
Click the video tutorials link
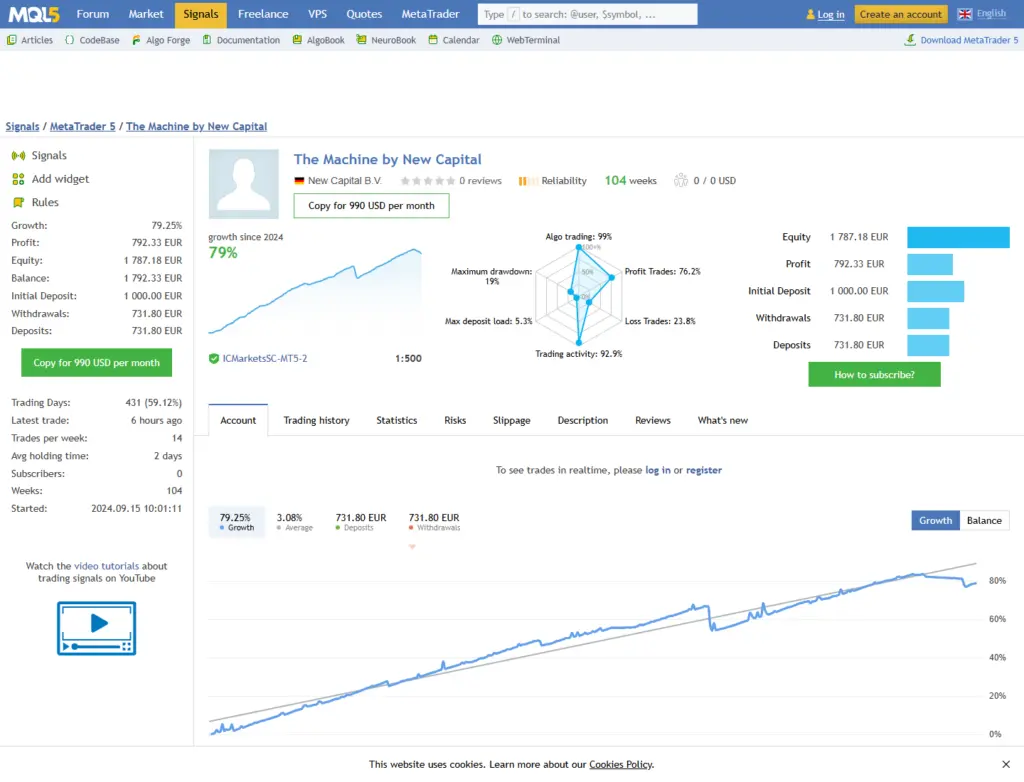[x=106, y=566]
